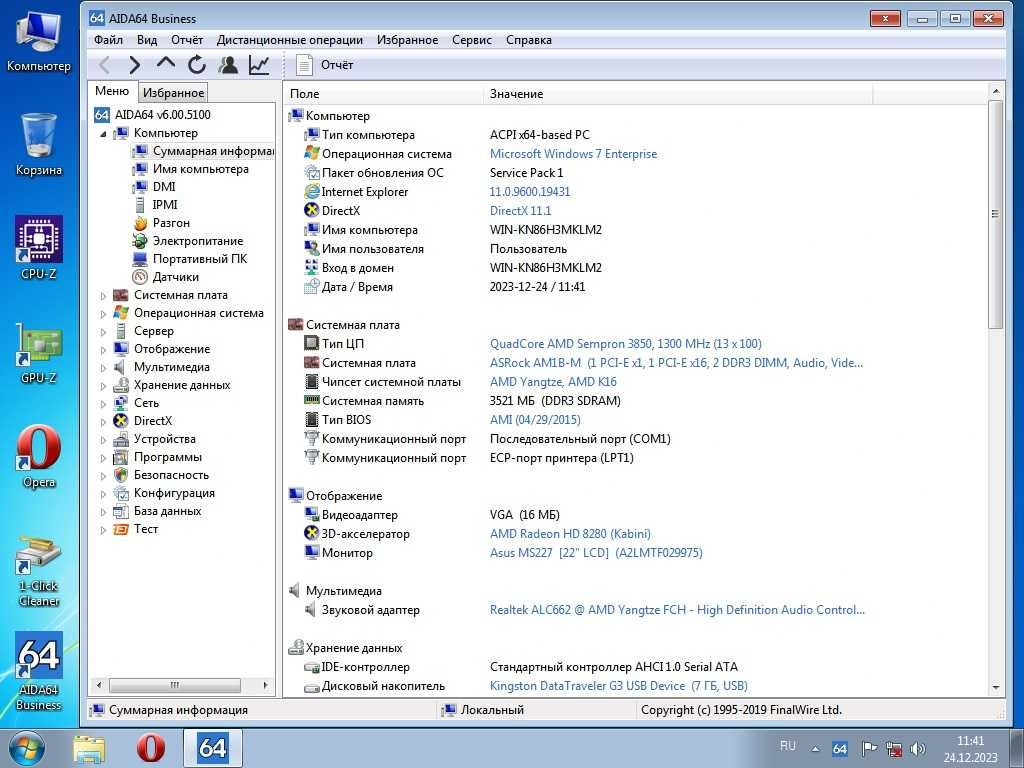This screenshot has width=1024, height=768.
Task: Open the Kingston DataTraveler G3 USB Device link
Action: click(x=618, y=686)
